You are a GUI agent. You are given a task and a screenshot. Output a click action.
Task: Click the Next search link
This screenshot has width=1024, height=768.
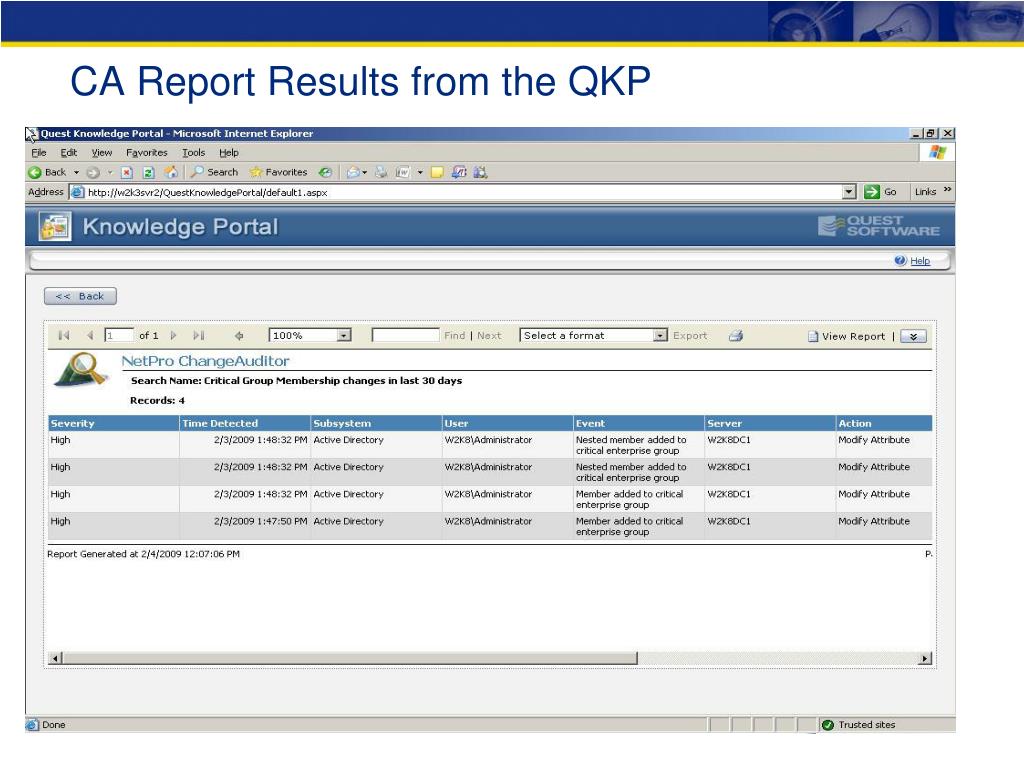[x=489, y=336]
